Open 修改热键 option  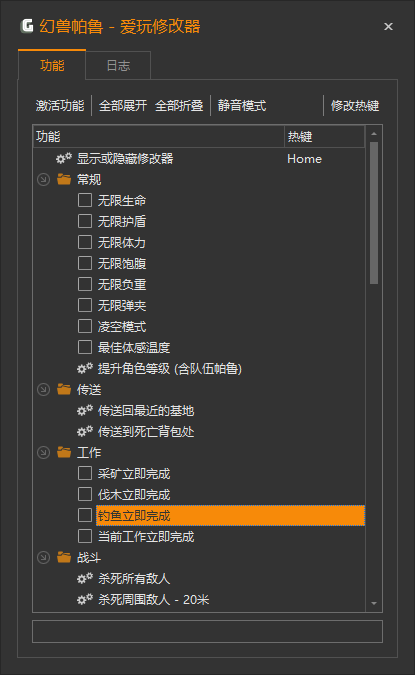(355, 105)
